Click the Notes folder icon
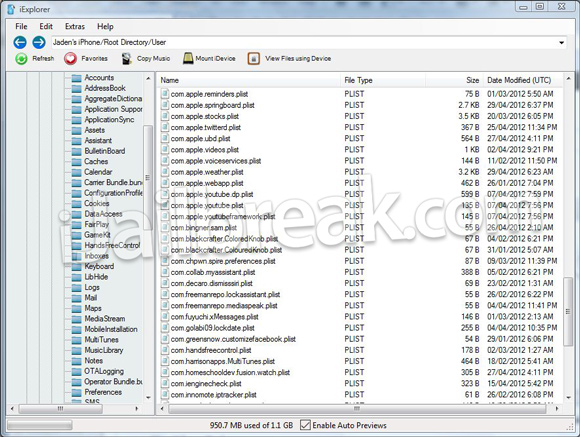Image resolution: width=580 pixels, height=437 pixels. tap(77, 361)
